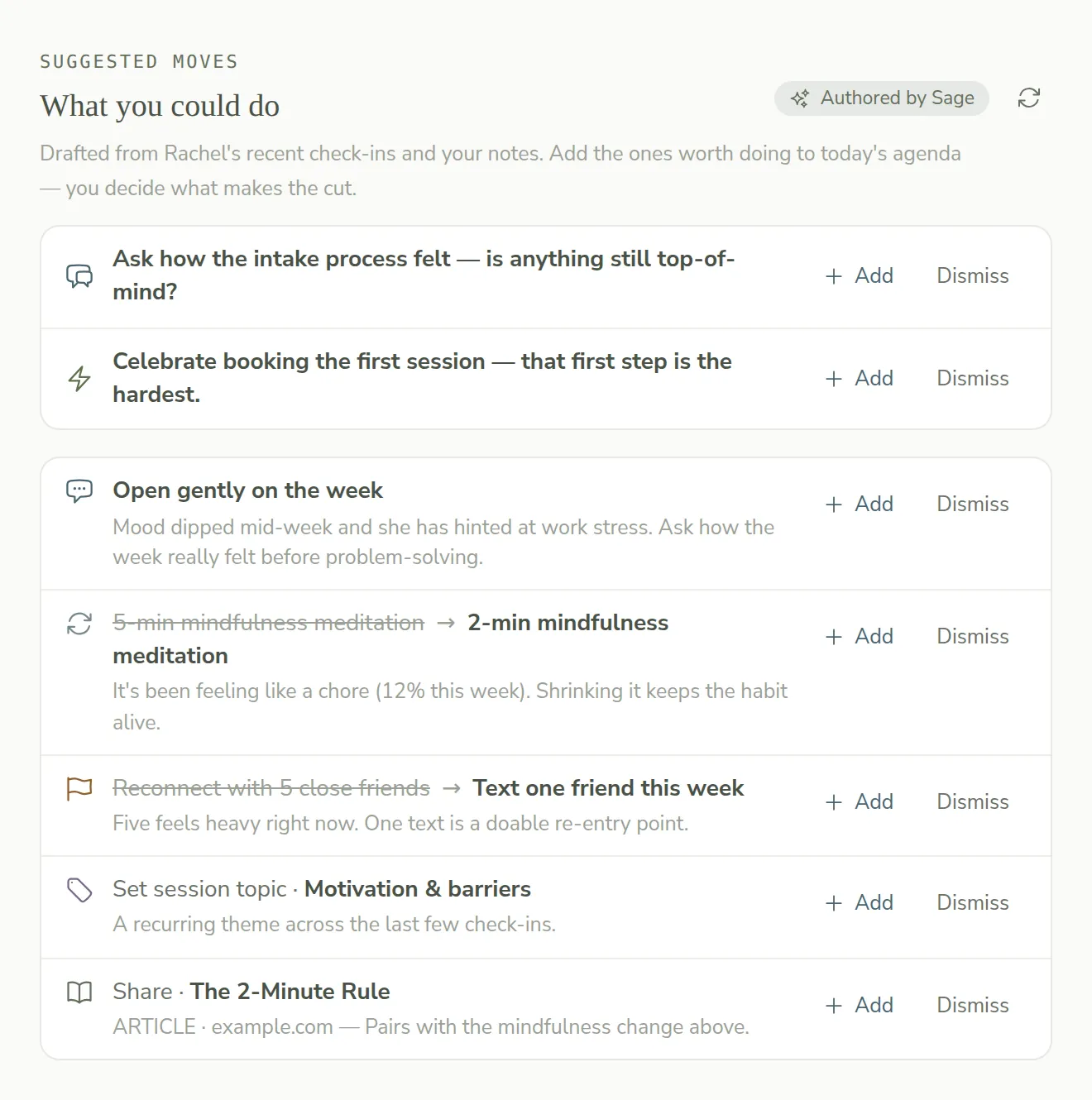Dismiss Open gently on the week
This screenshot has height=1100, width=1092.
click(x=972, y=504)
